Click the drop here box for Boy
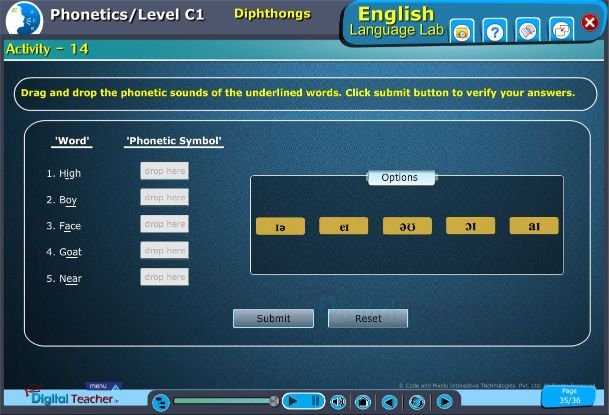The image size is (609, 415). pos(165,197)
